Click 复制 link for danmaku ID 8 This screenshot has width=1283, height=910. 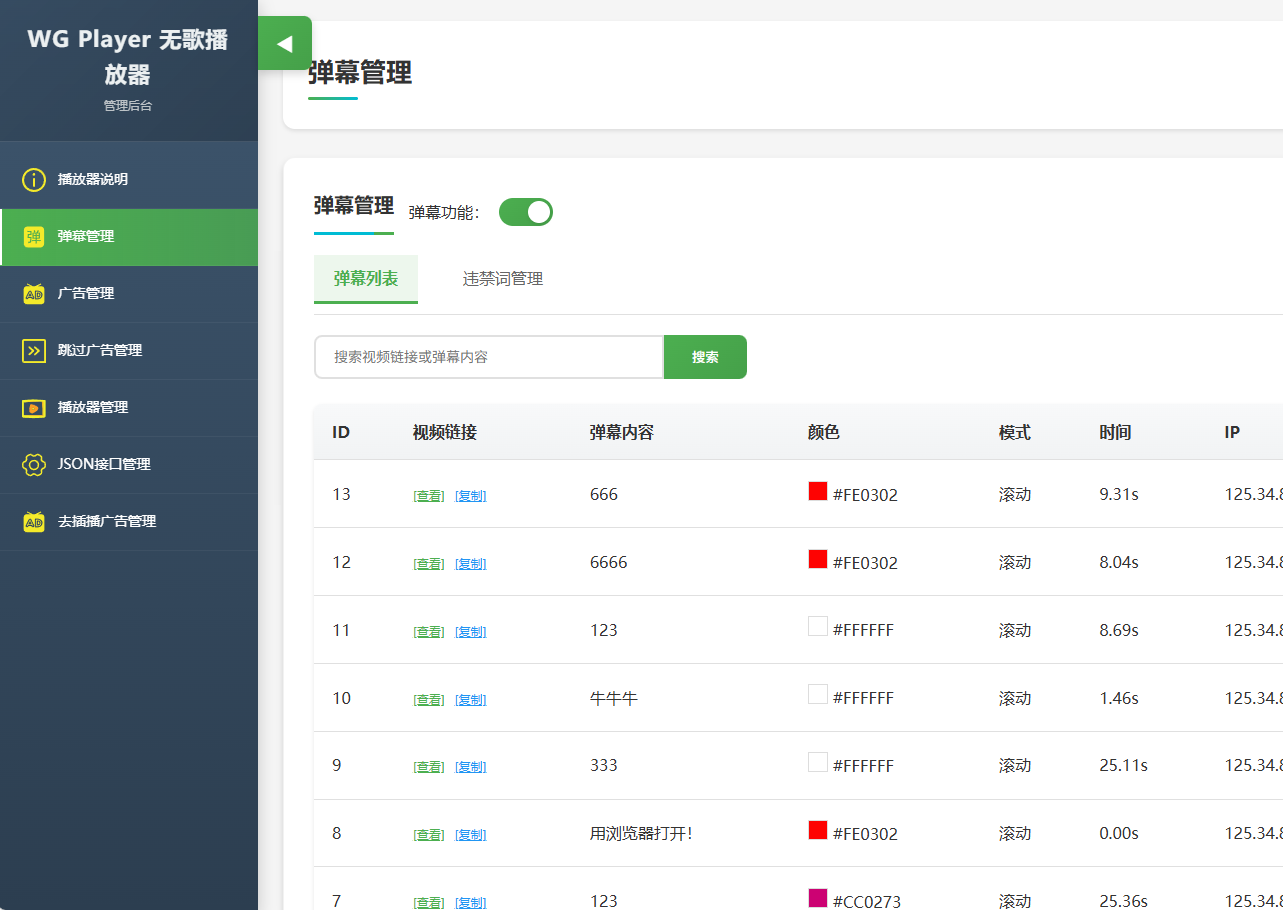click(x=470, y=835)
